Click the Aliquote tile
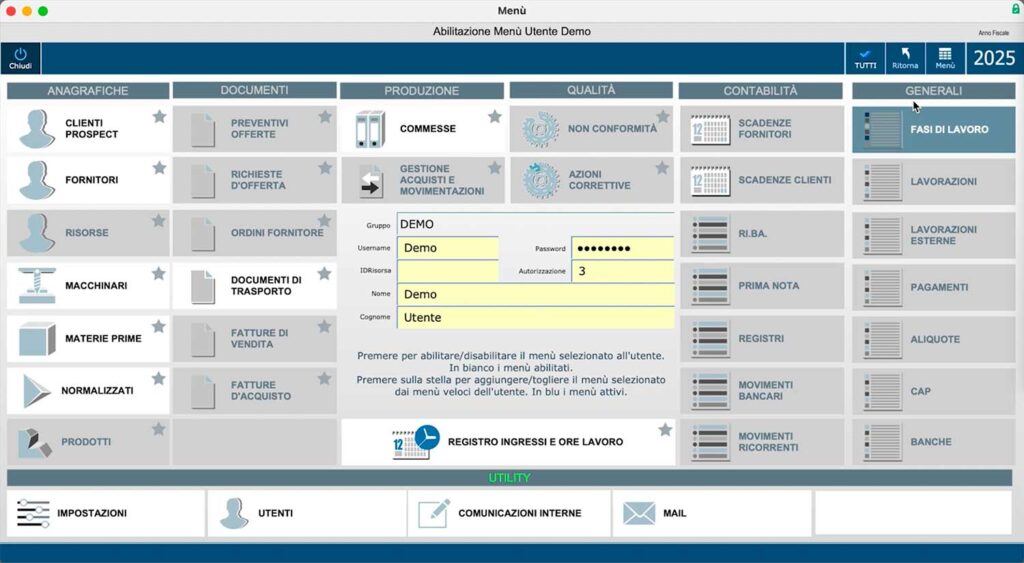 pyautogui.click(x=934, y=339)
